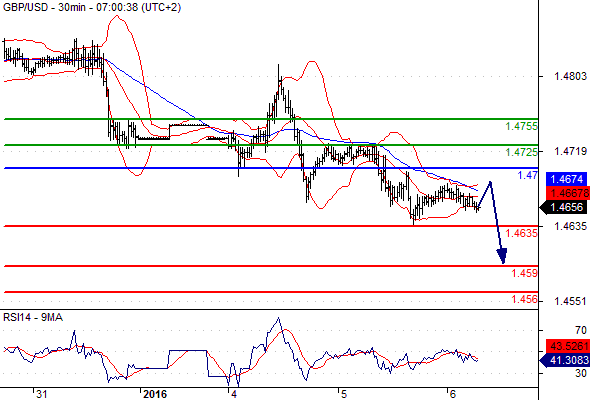
Task: Select the red 1.4635 support label
Action: (x=521, y=233)
